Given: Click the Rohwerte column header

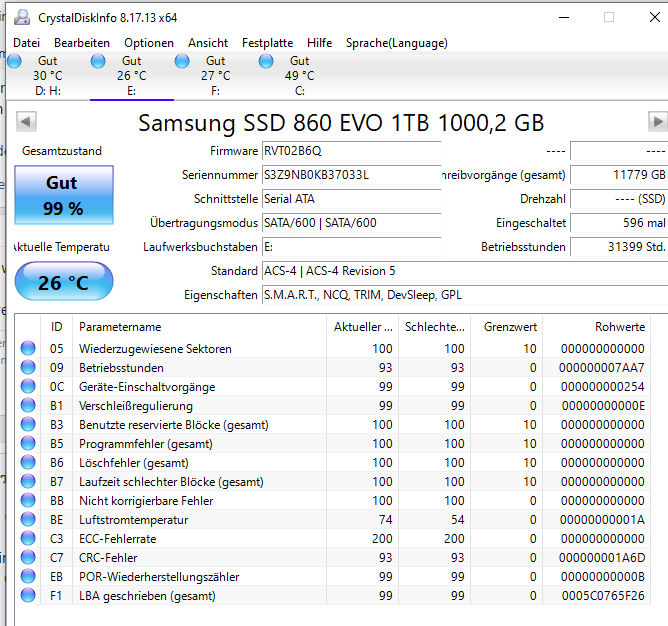Looking at the screenshot, I should click(x=596, y=327).
